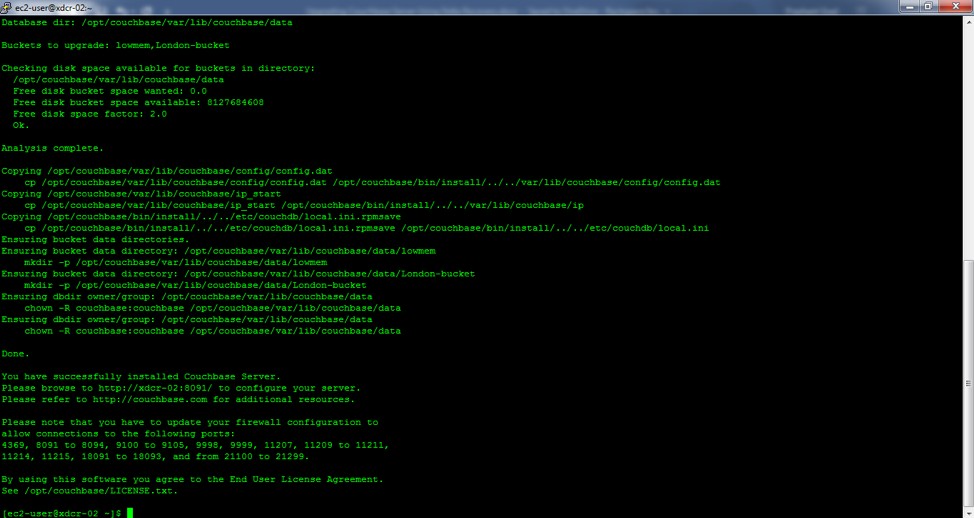Click the 'Done.' line

point(16,354)
